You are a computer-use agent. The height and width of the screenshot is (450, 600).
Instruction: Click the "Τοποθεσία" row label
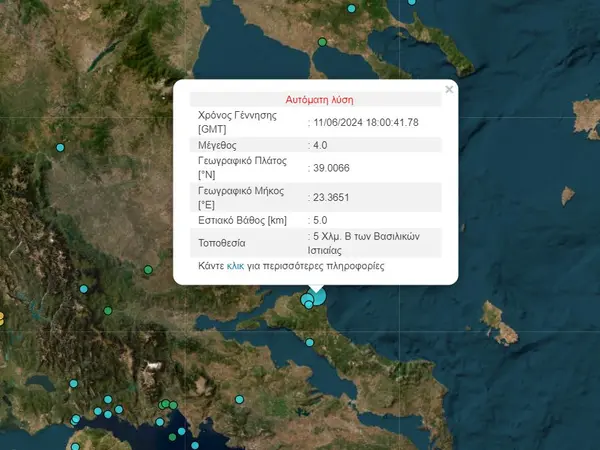[223, 243]
